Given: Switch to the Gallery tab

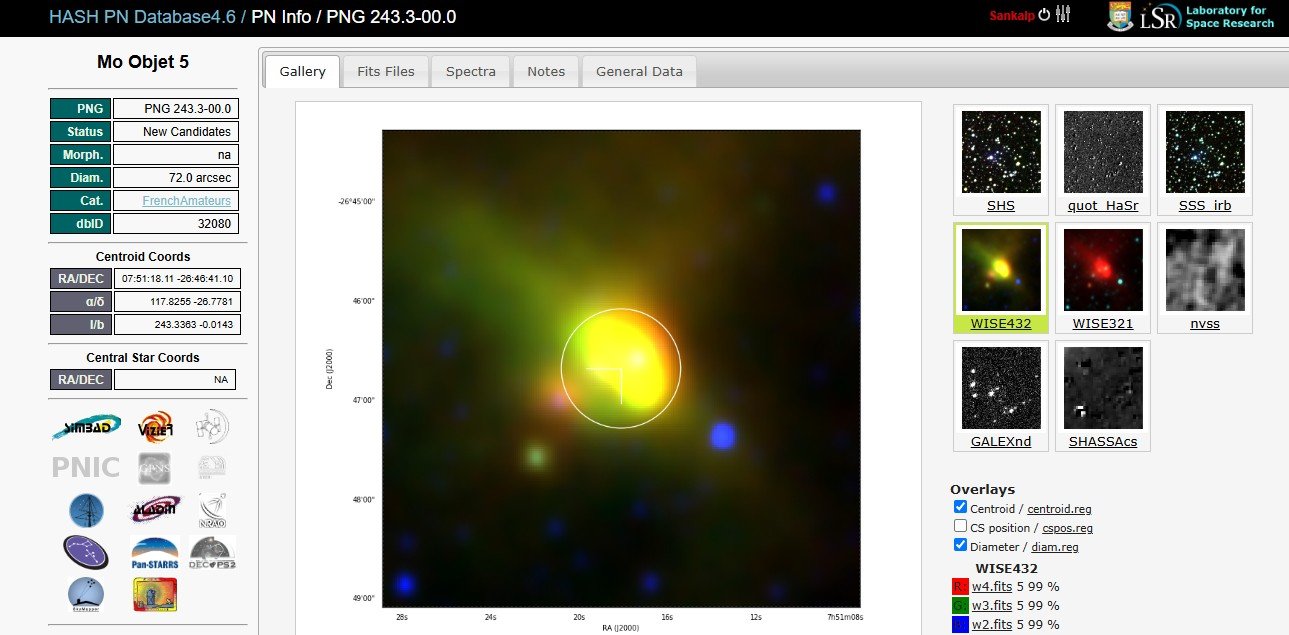Looking at the screenshot, I should click(x=302, y=71).
